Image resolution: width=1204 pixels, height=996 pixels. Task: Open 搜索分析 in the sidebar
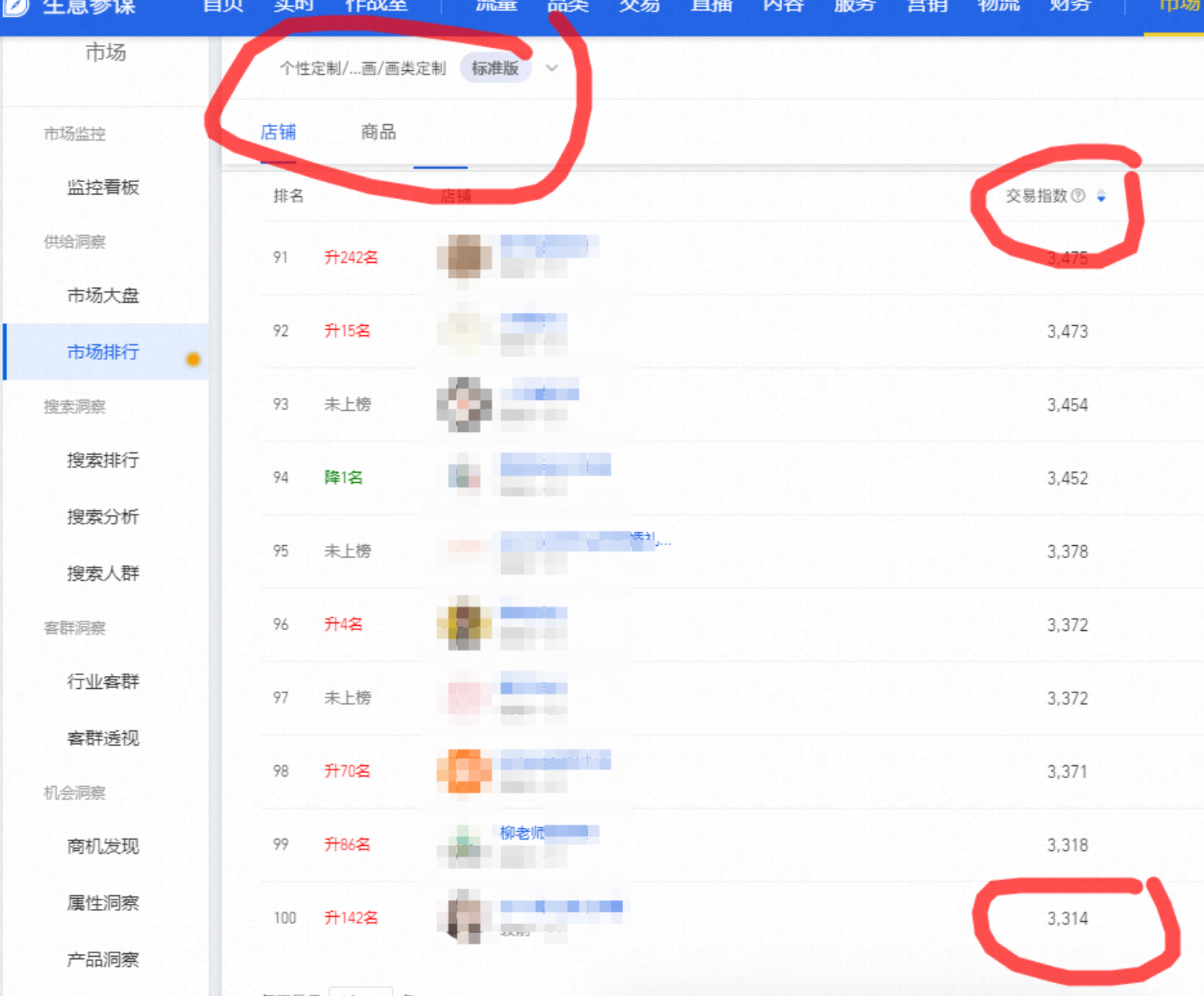click(103, 517)
